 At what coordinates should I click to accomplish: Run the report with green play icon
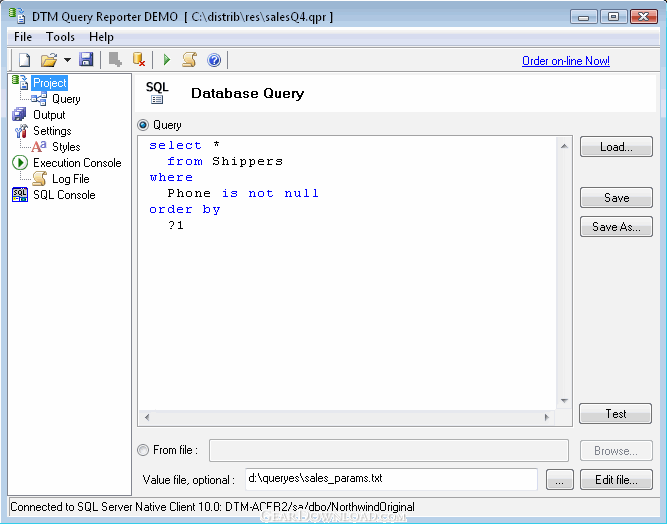pos(167,60)
